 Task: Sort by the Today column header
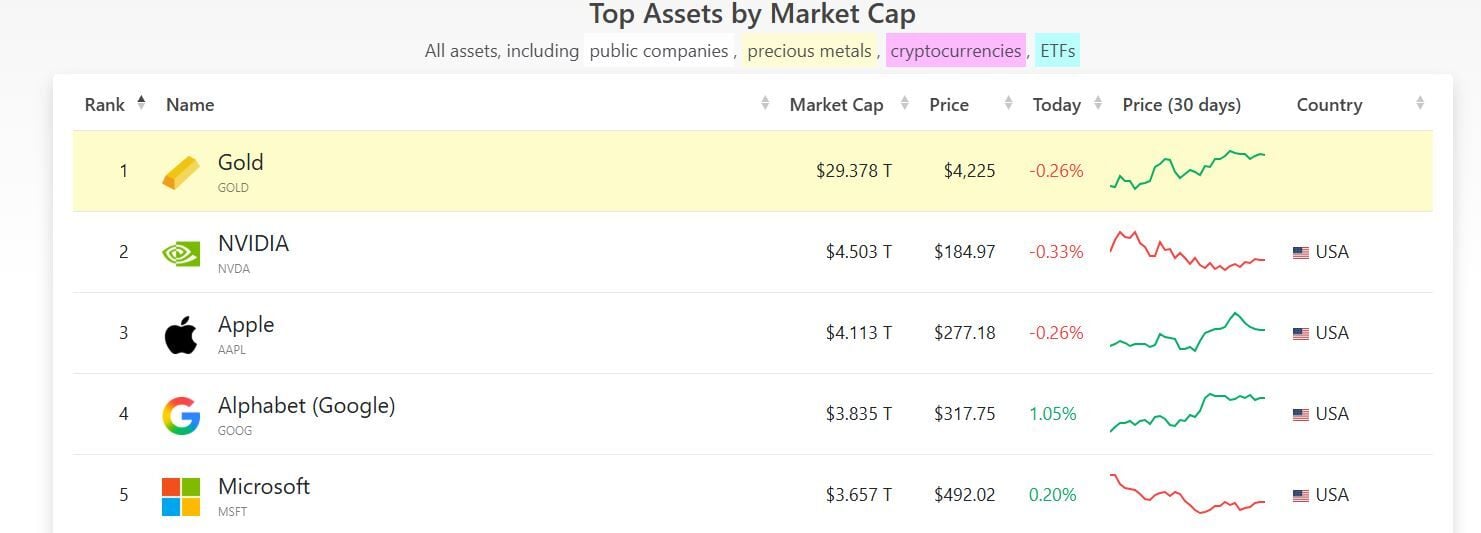(x=1056, y=105)
